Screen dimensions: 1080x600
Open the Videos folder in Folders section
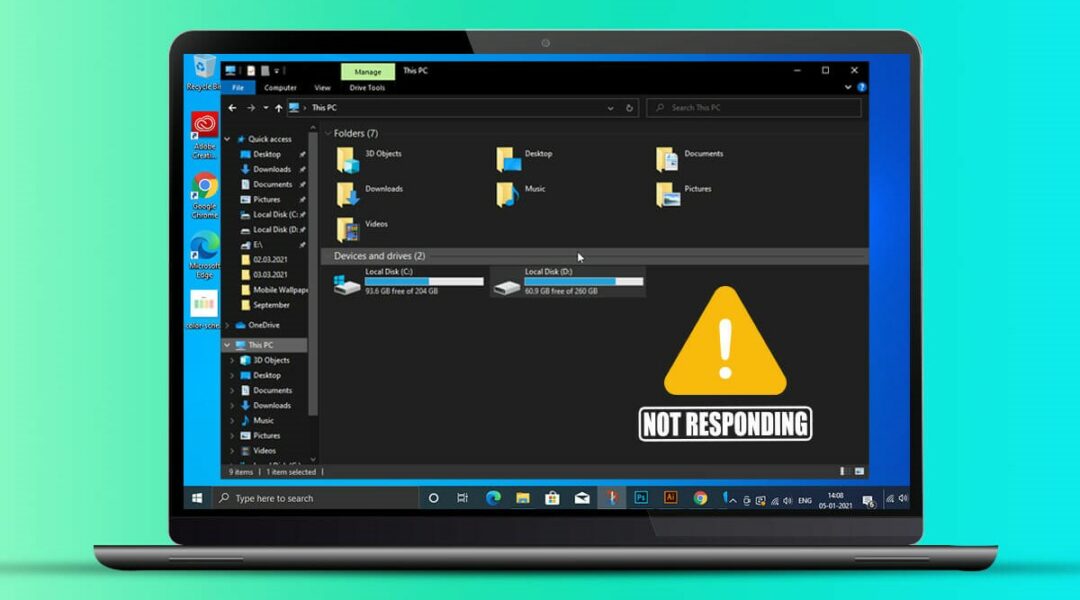[x=348, y=230]
